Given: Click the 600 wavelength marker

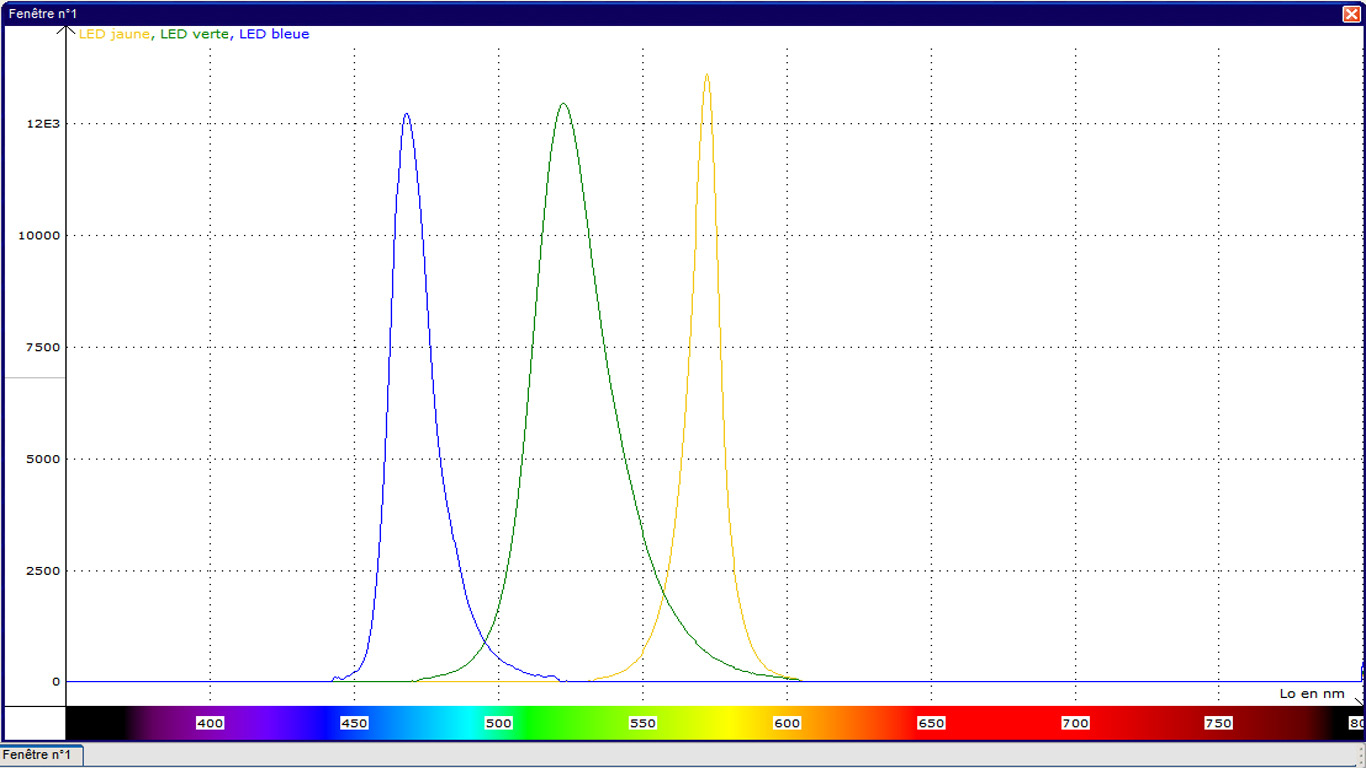Looking at the screenshot, I should coord(787,723).
